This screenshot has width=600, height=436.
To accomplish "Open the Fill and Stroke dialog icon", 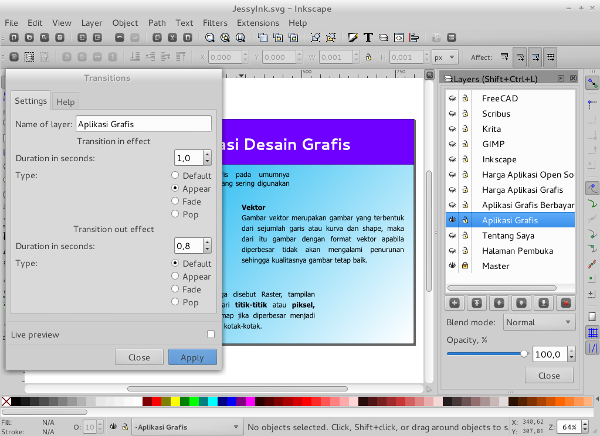I will (x=353, y=38).
